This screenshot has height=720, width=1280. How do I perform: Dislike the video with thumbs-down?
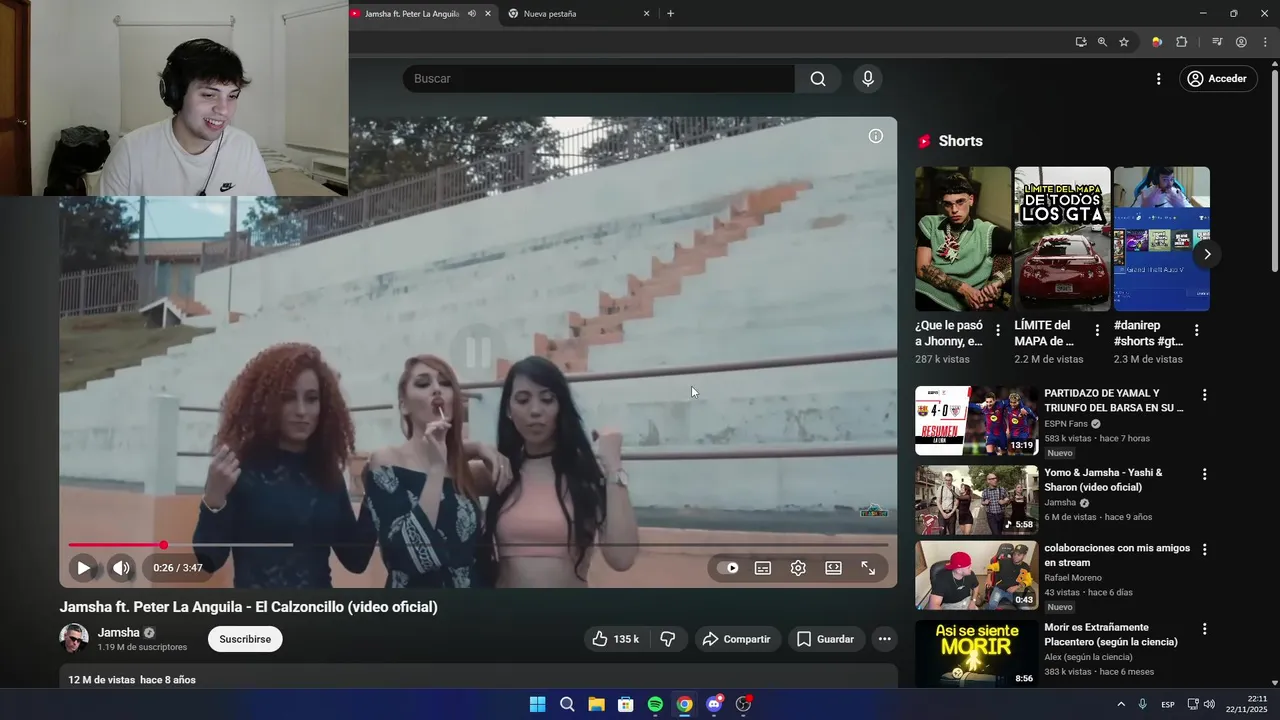(668, 639)
